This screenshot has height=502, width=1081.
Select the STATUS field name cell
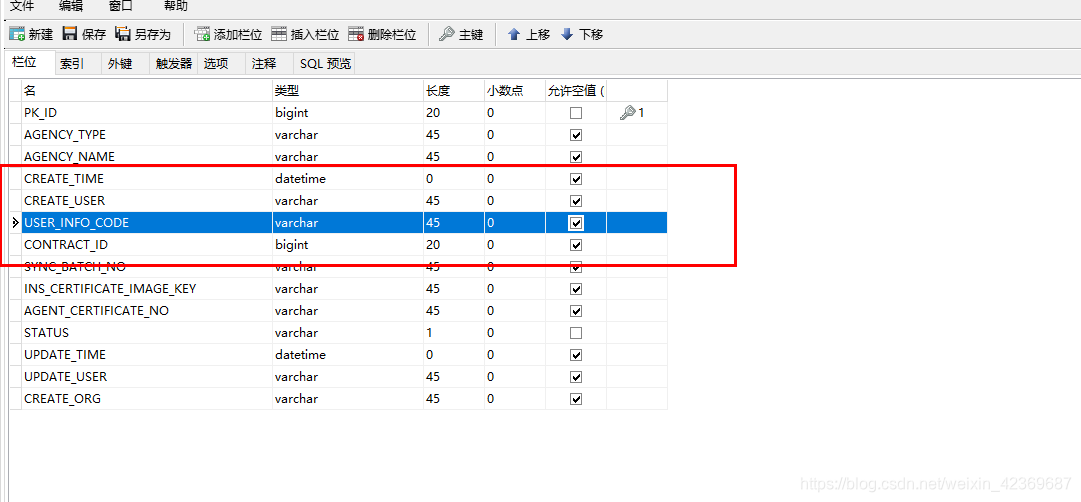[147, 333]
